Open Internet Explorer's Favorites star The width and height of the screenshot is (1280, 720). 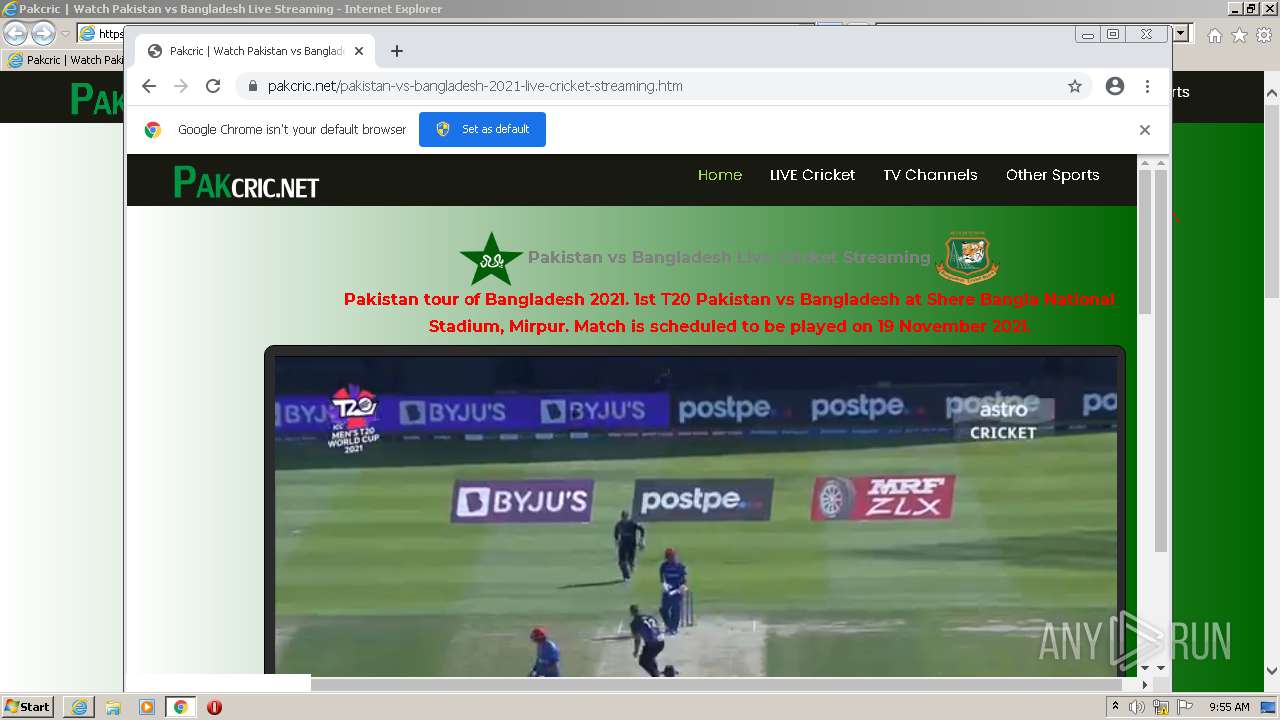(1239, 35)
